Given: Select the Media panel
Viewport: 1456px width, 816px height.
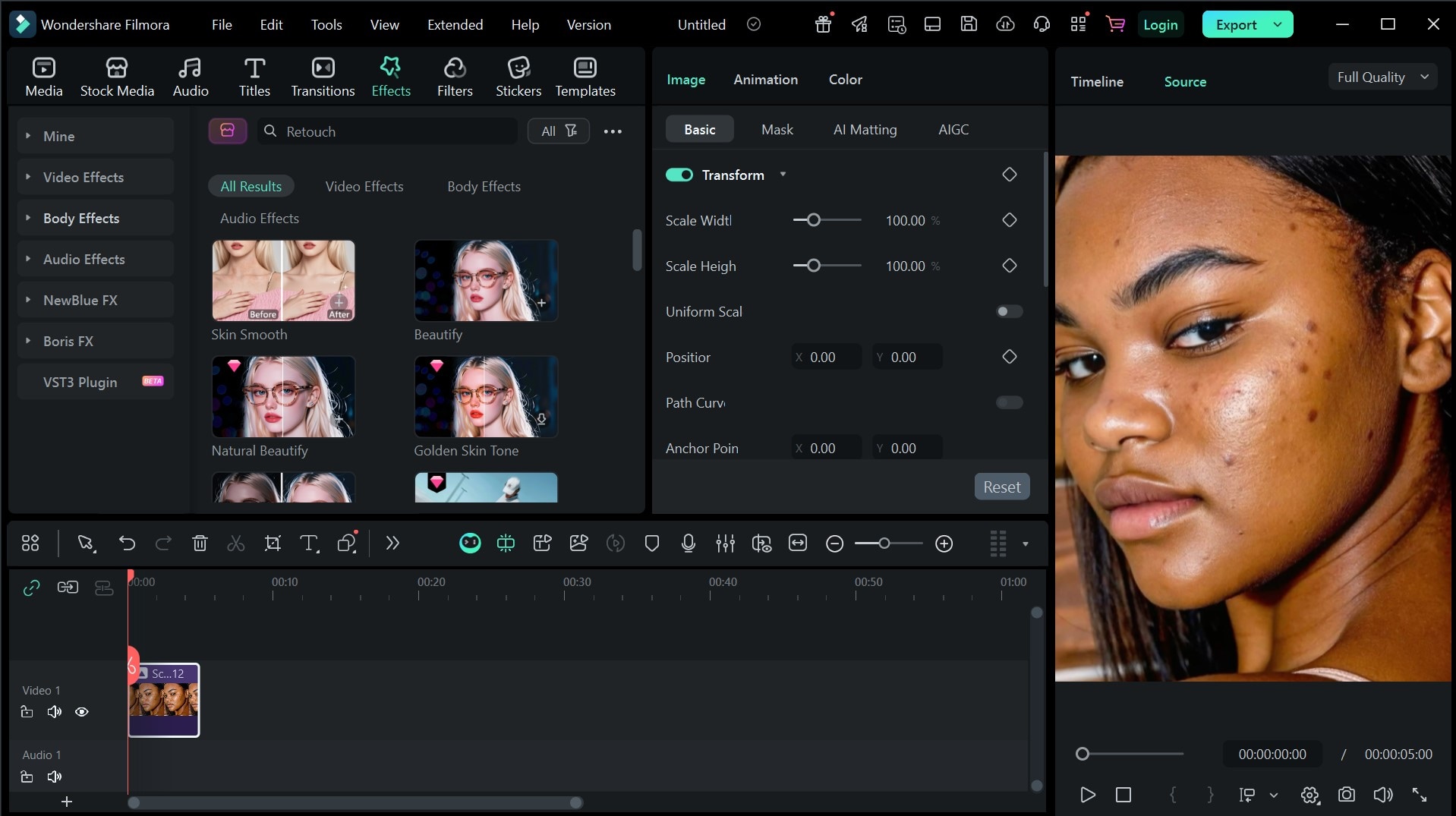Looking at the screenshot, I should [43, 75].
